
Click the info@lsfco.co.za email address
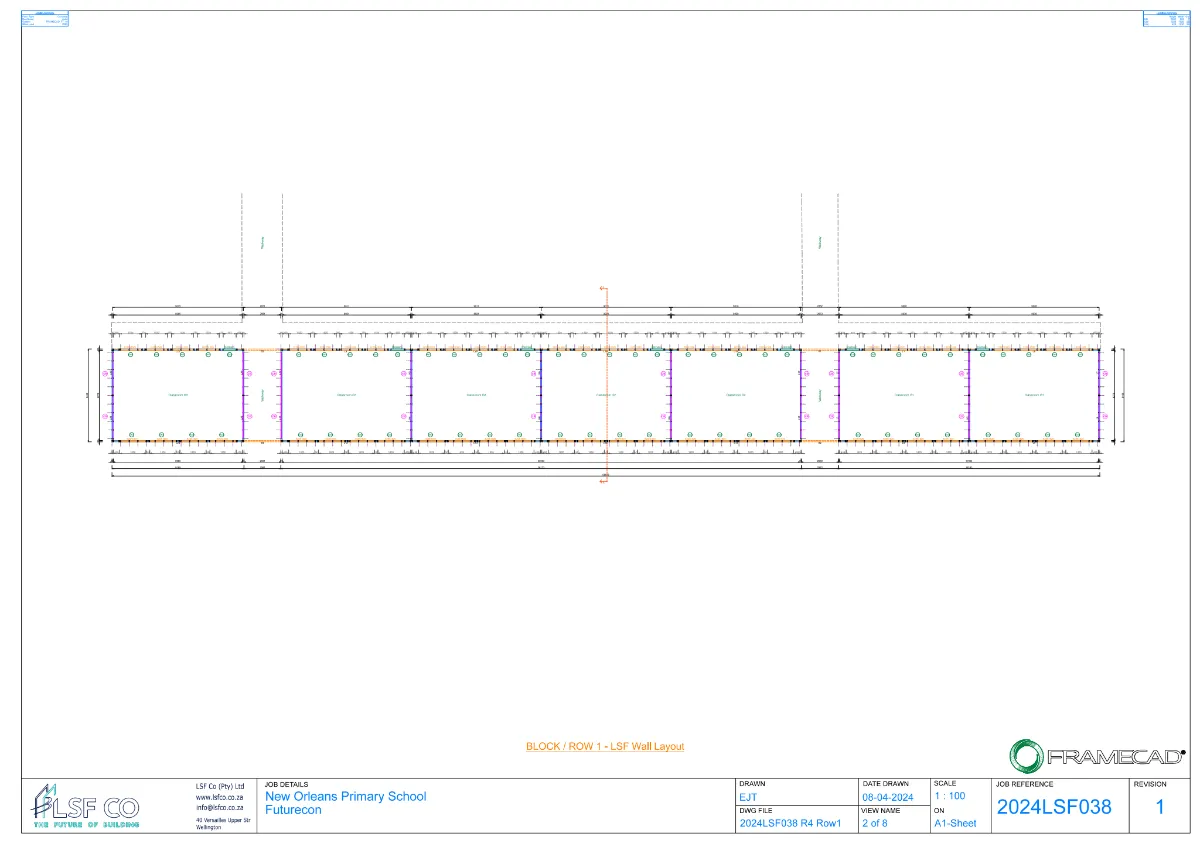coord(220,807)
